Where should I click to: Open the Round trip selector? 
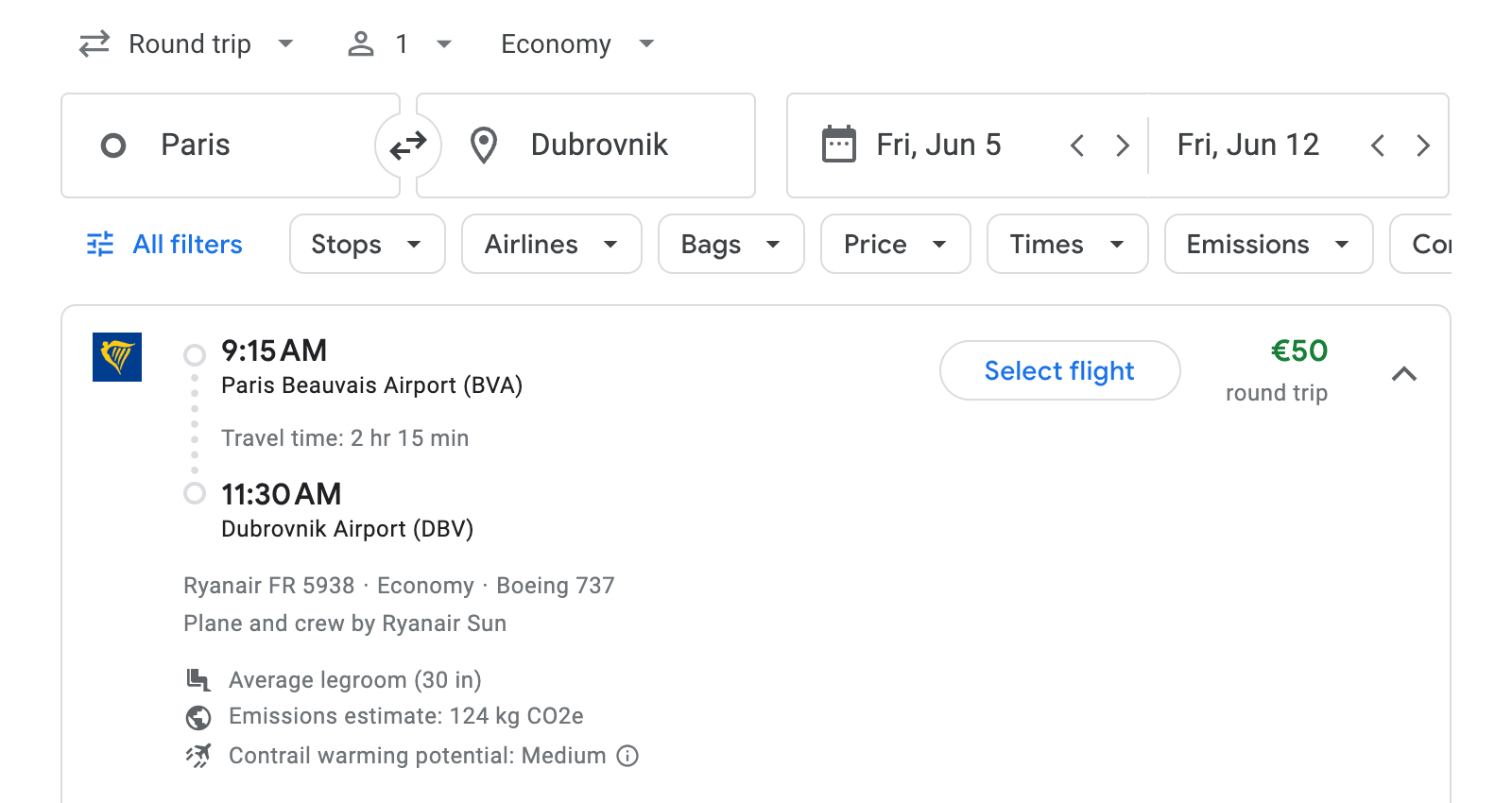(188, 43)
